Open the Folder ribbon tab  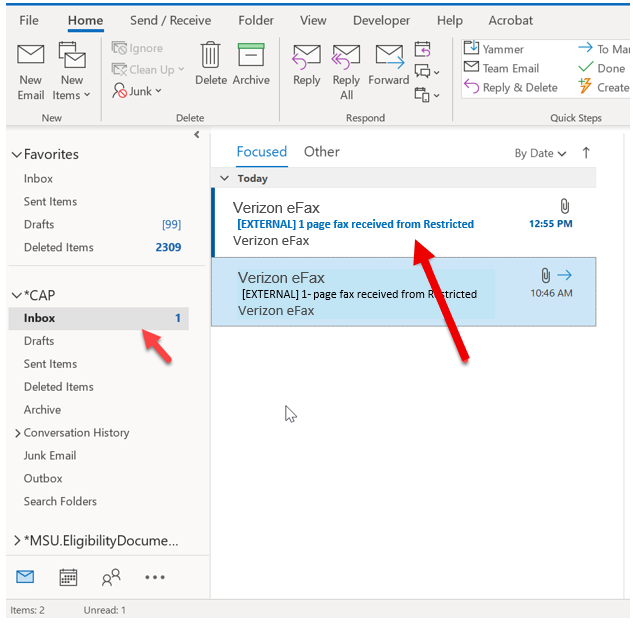coord(256,20)
